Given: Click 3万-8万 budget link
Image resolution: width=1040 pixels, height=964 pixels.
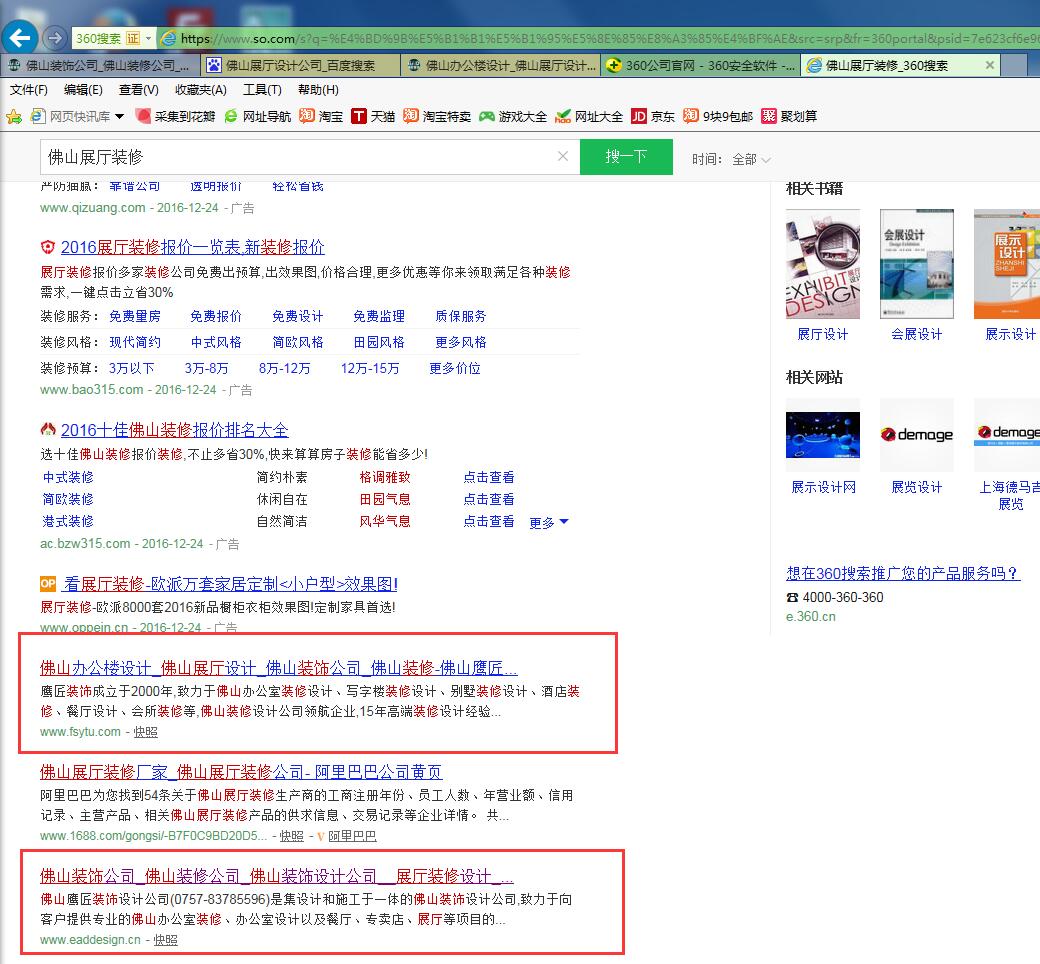Looking at the screenshot, I should (206, 368).
